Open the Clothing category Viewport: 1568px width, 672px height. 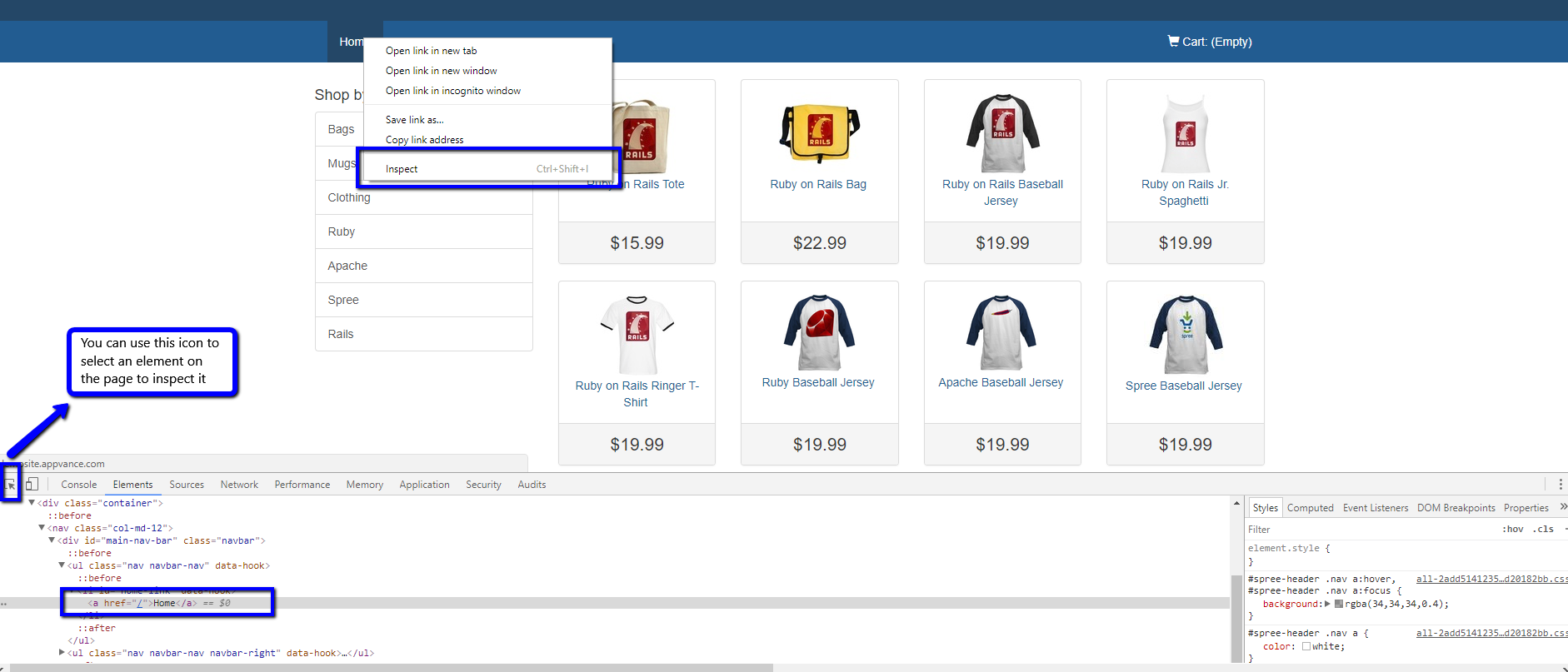424,197
